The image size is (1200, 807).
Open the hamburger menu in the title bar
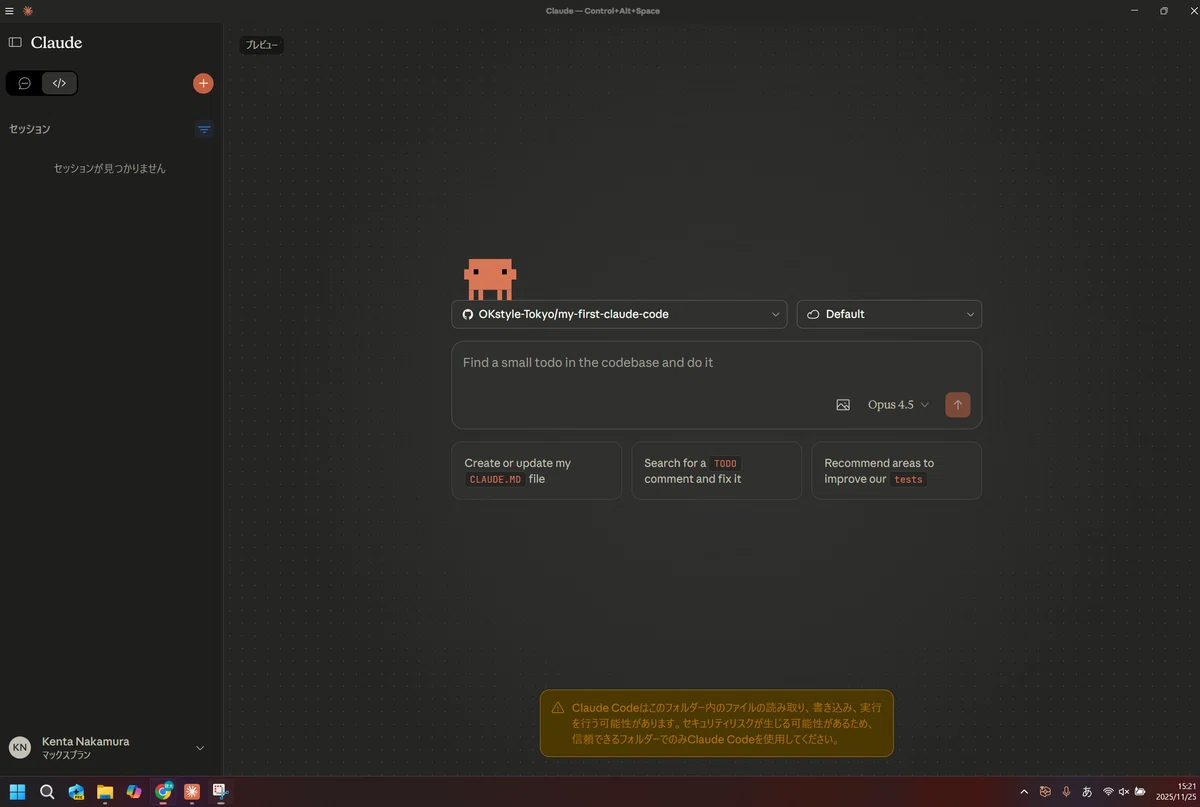10,11
